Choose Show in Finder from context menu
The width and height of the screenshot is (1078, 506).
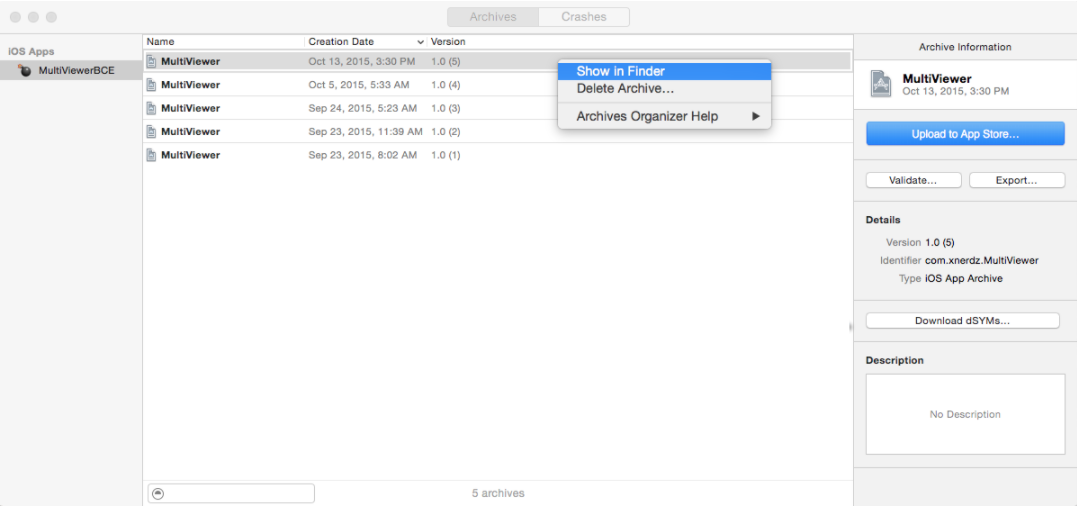(664, 71)
